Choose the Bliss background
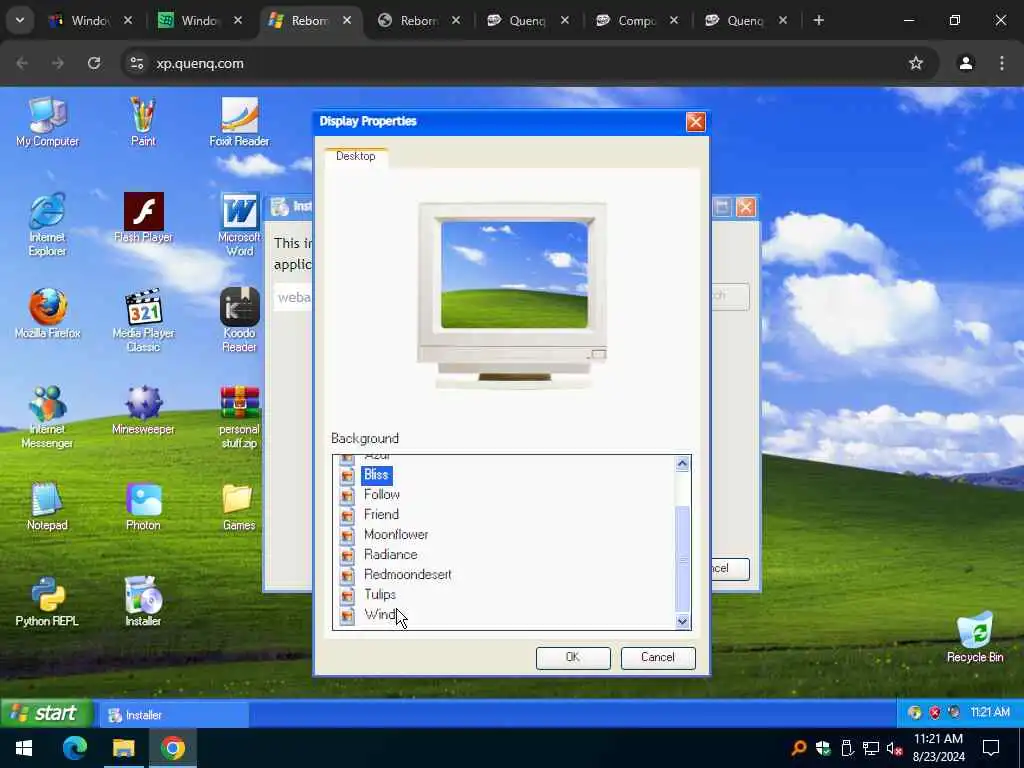 (x=376, y=475)
